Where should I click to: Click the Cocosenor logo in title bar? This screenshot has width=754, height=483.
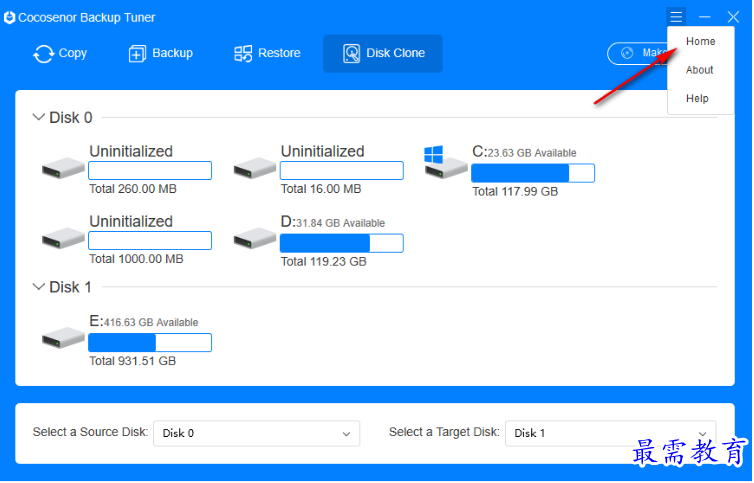[x=9, y=18]
